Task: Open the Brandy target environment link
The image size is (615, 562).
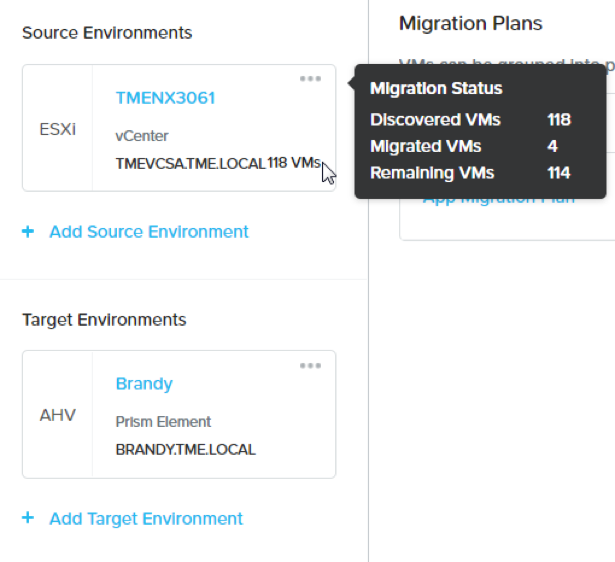Action: pos(144,384)
